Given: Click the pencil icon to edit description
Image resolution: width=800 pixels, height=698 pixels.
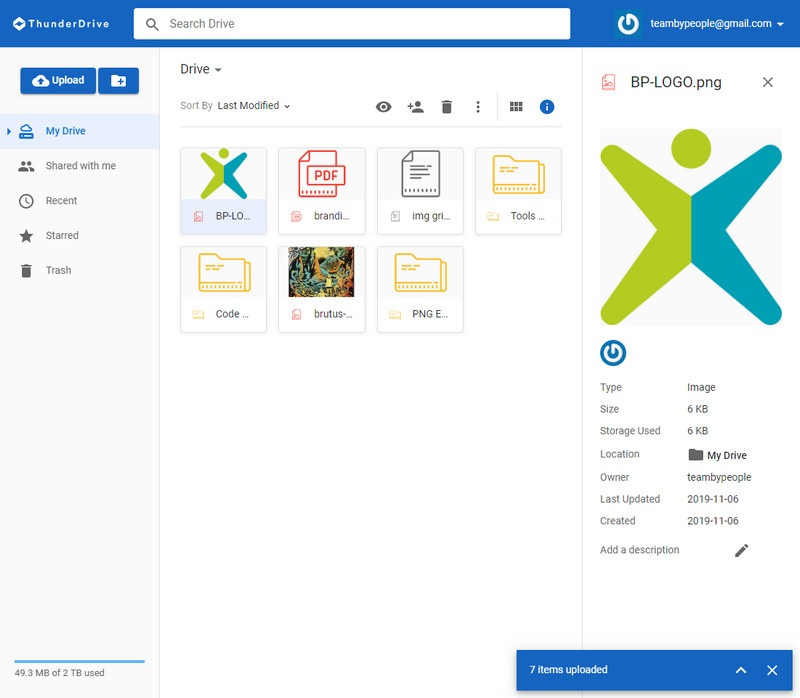Looking at the screenshot, I should 741,550.
